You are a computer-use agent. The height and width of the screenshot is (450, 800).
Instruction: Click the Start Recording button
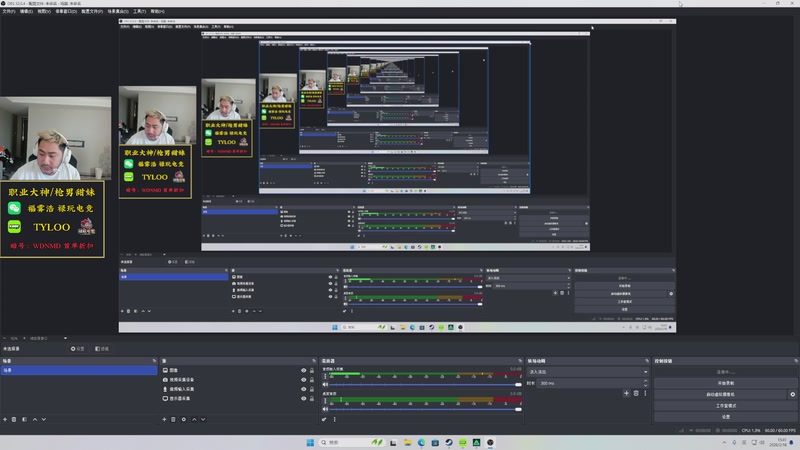point(725,383)
